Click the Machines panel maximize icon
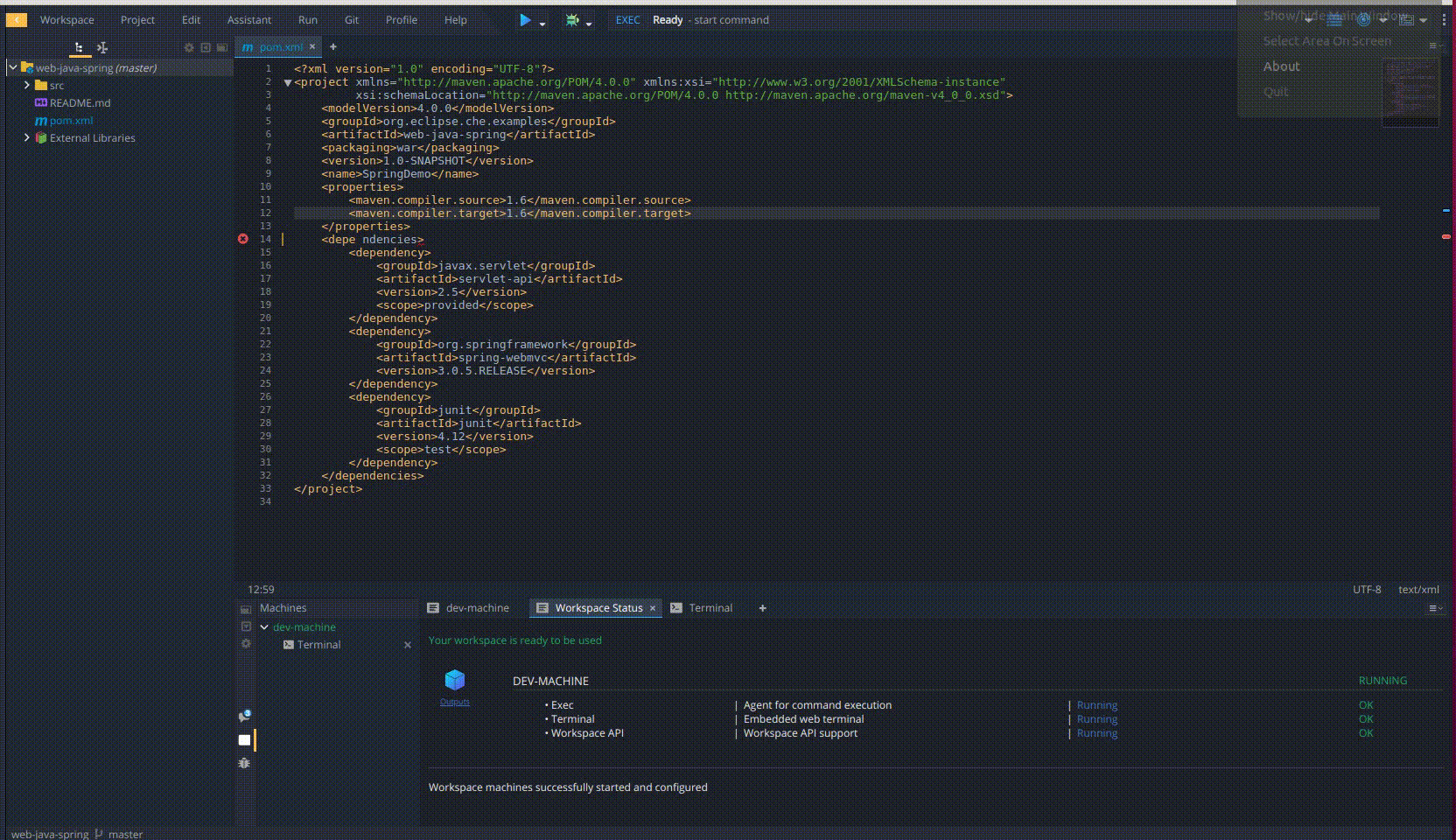Screen dimensions: 1456x840 246,626
